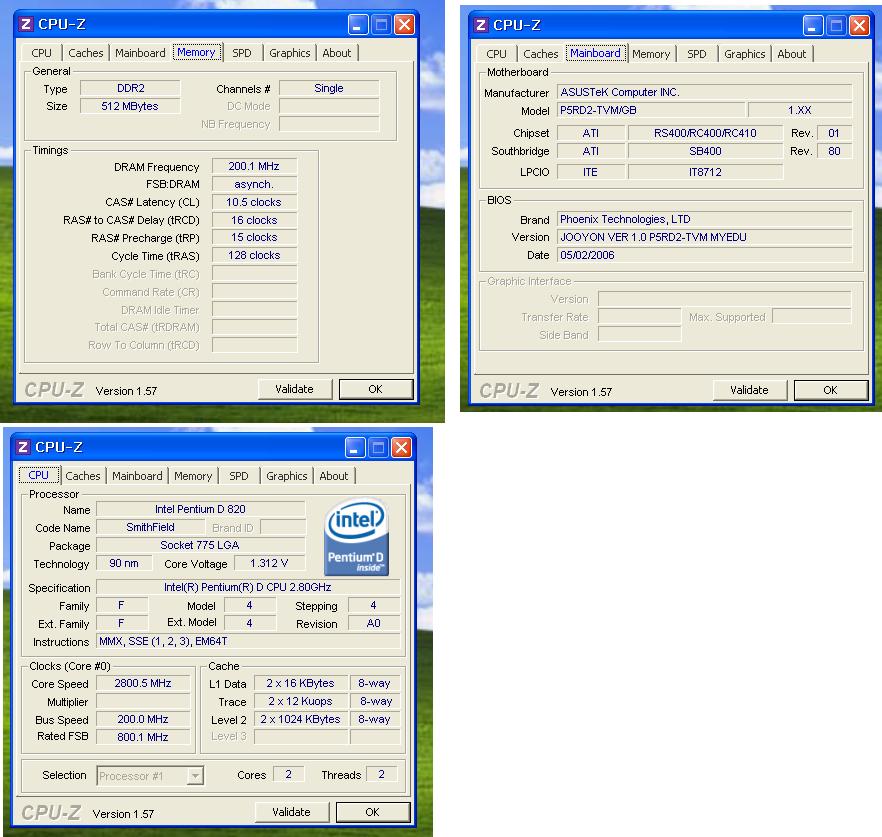Maximize button of the Mainboard CPU-Z window
The width and height of the screenshot is (882, 837).
[x=836, y=26]
